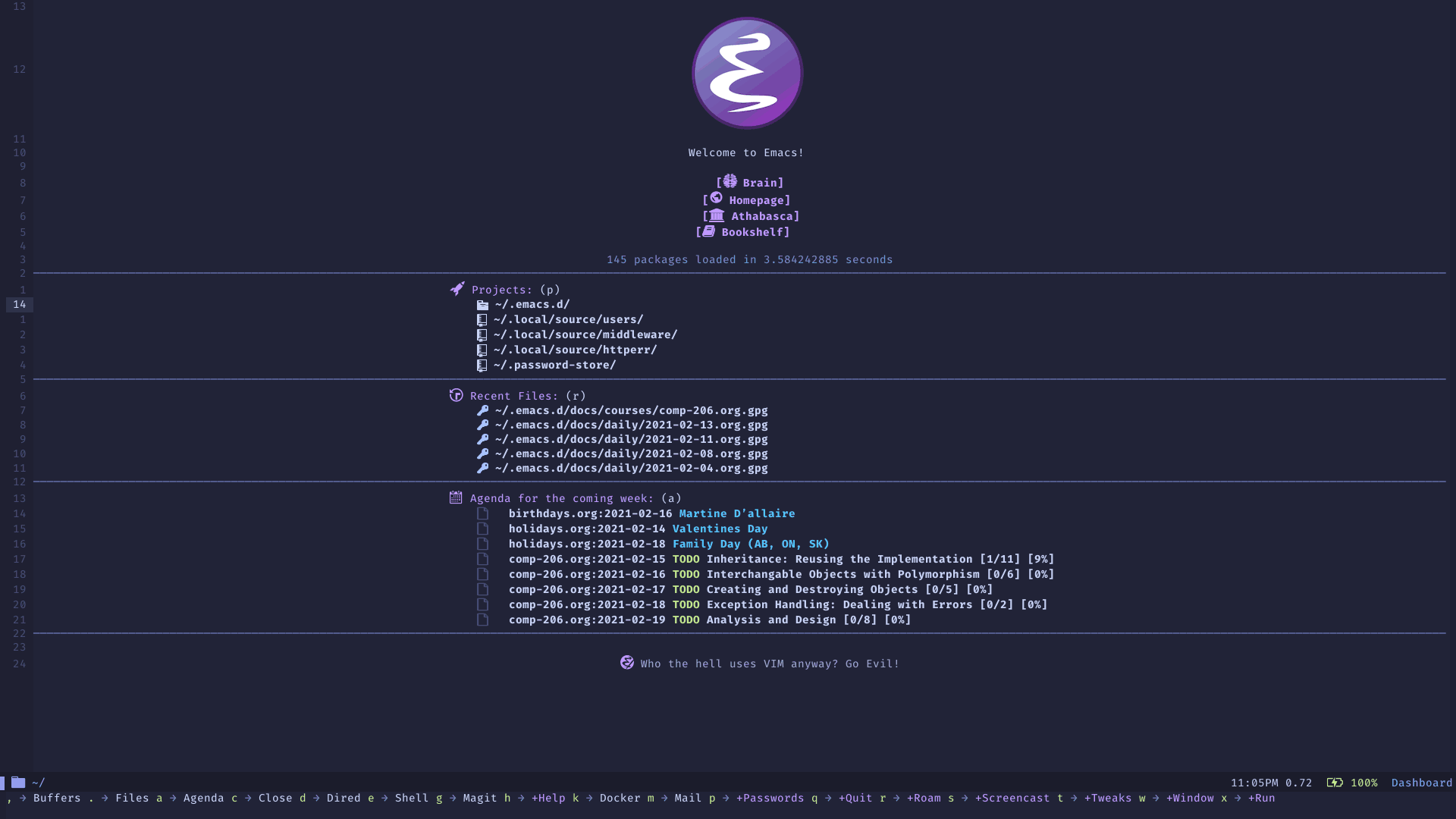Click Buffers menu in status bar
The image size is (1456, 819).
(56, 797)
